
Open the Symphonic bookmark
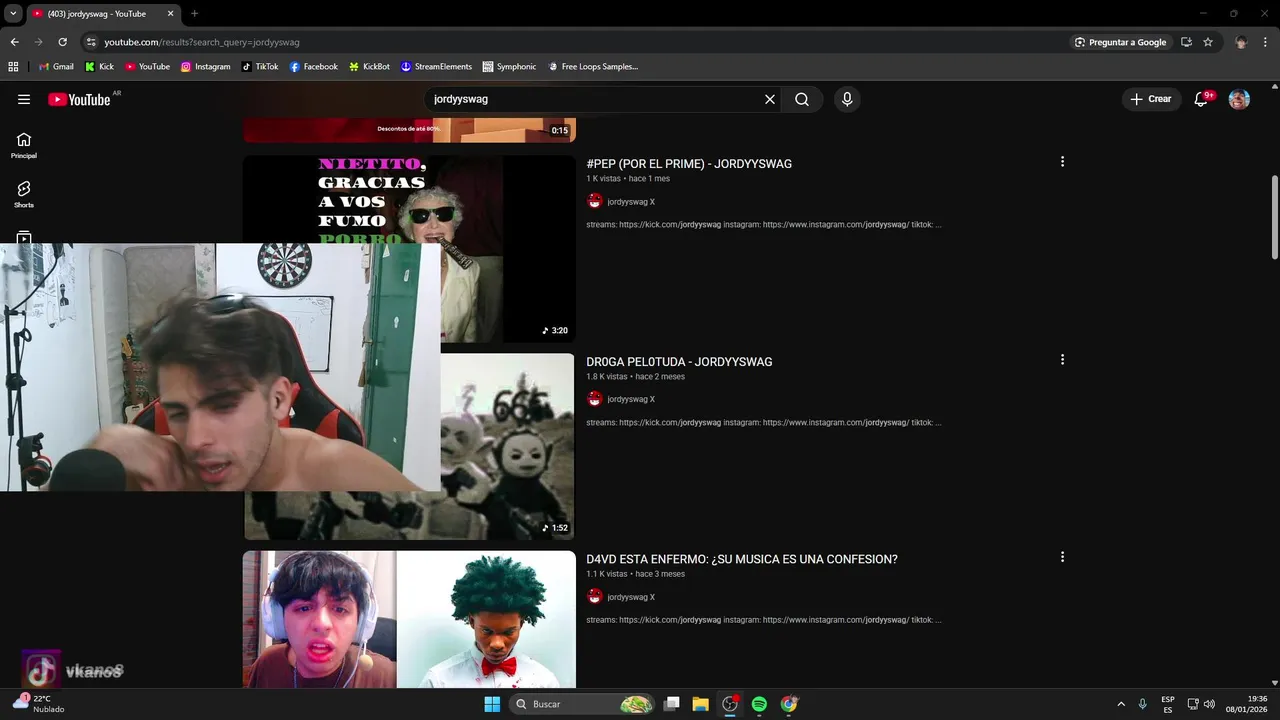click(x=509, y=66)
